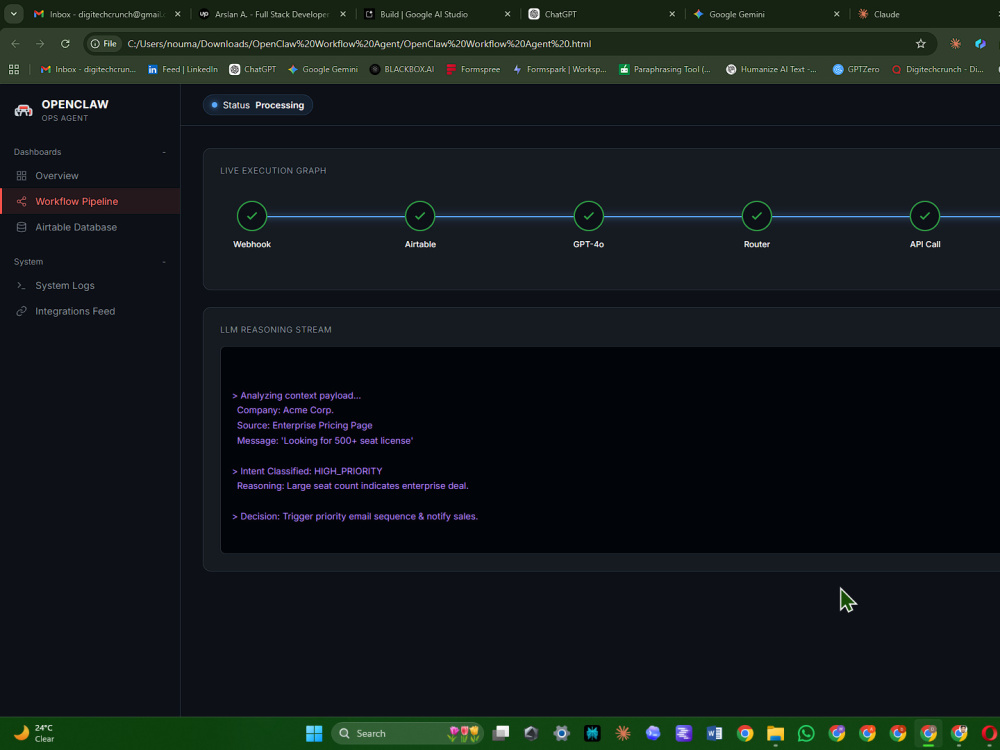
Task: Click the Overview grid icon
Action: coord(21,175)
